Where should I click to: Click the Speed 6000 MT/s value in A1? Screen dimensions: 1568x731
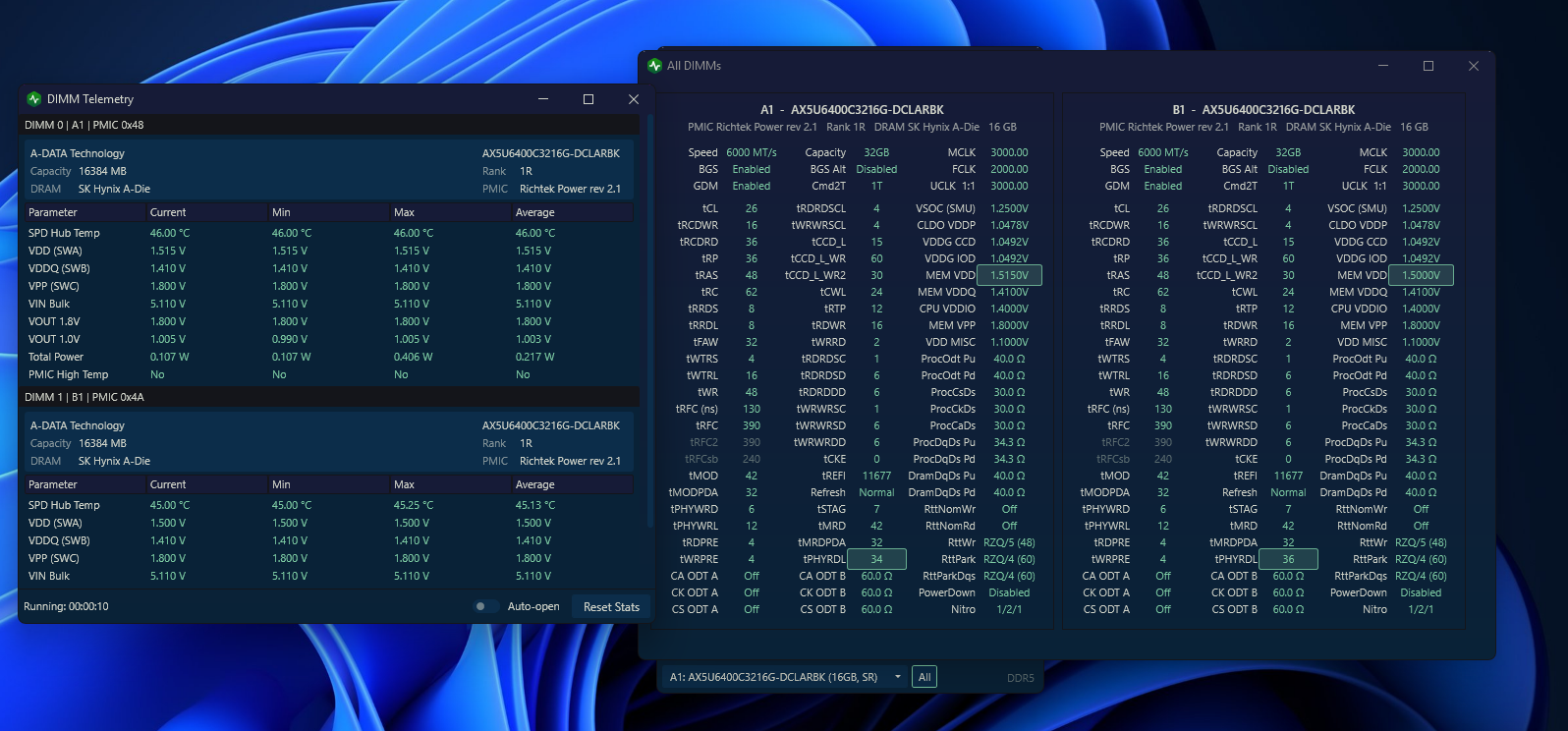(752, 152)
